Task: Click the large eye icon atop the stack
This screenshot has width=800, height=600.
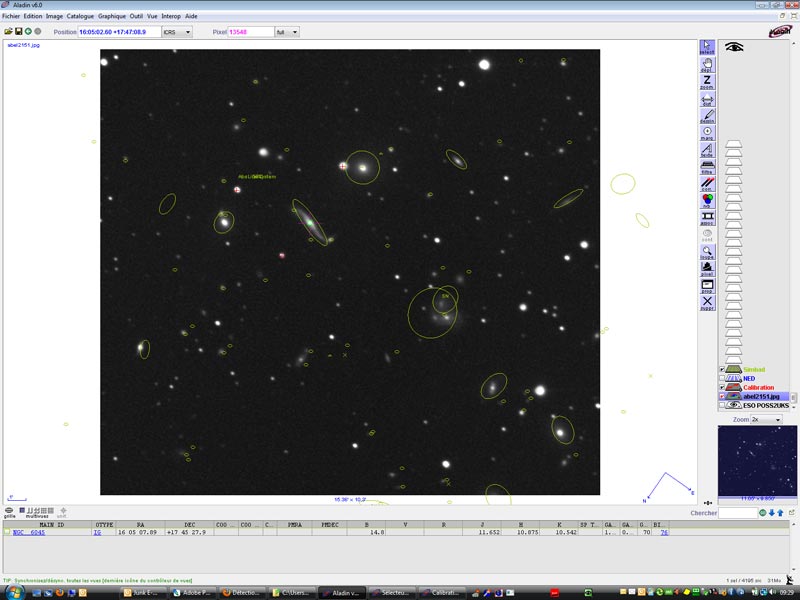Action: click(x=734, y=47)
